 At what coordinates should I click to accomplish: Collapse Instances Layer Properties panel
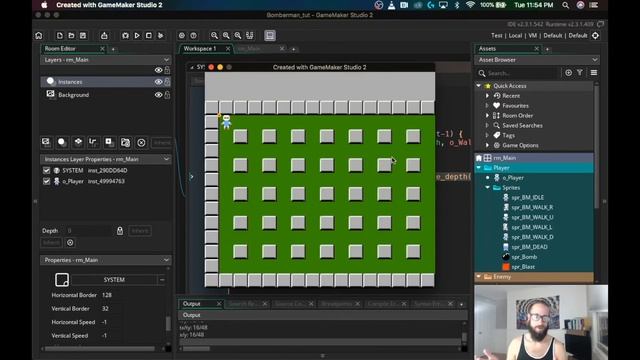166,159
